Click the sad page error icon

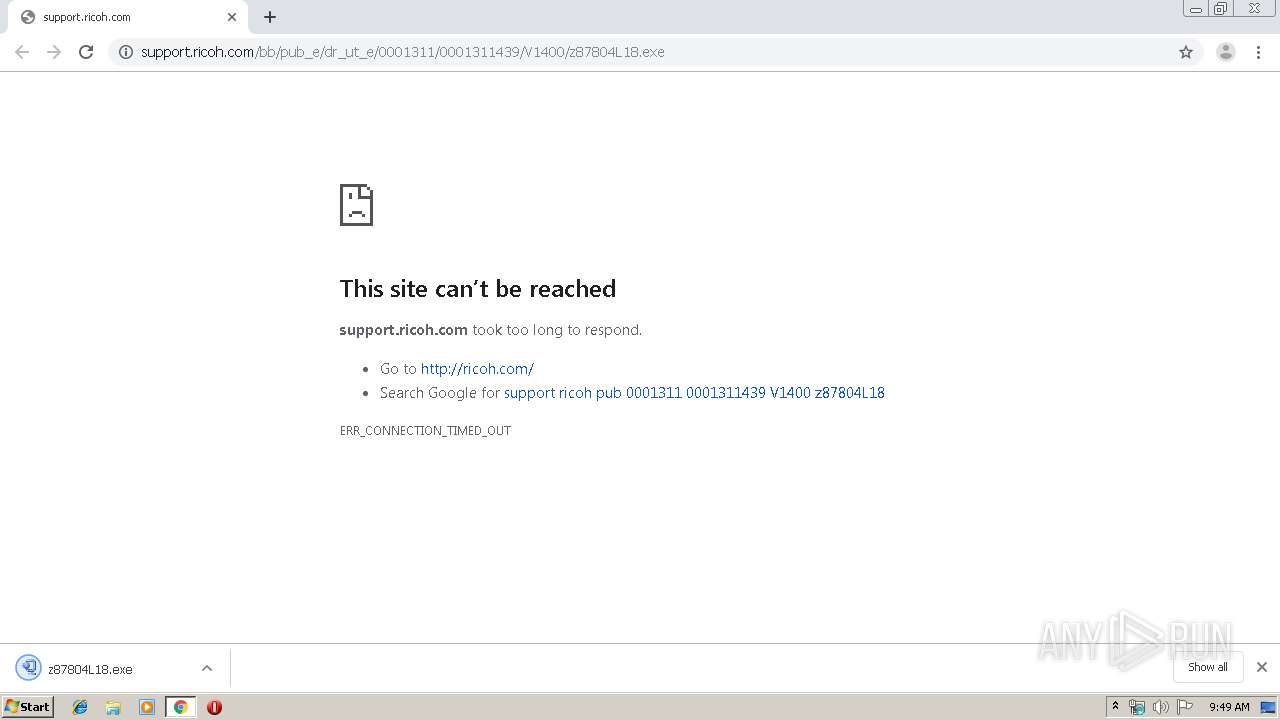pos(356,205)
